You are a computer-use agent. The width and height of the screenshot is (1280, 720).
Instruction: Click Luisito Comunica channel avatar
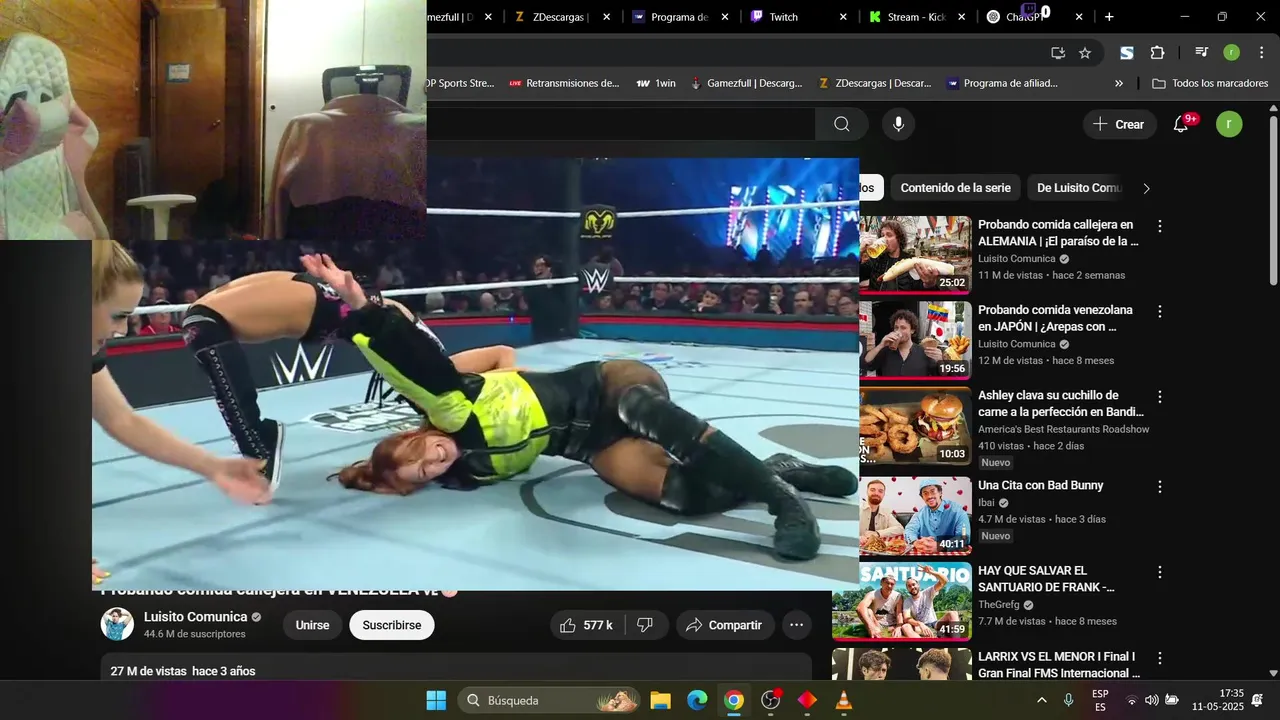(117, 624)
